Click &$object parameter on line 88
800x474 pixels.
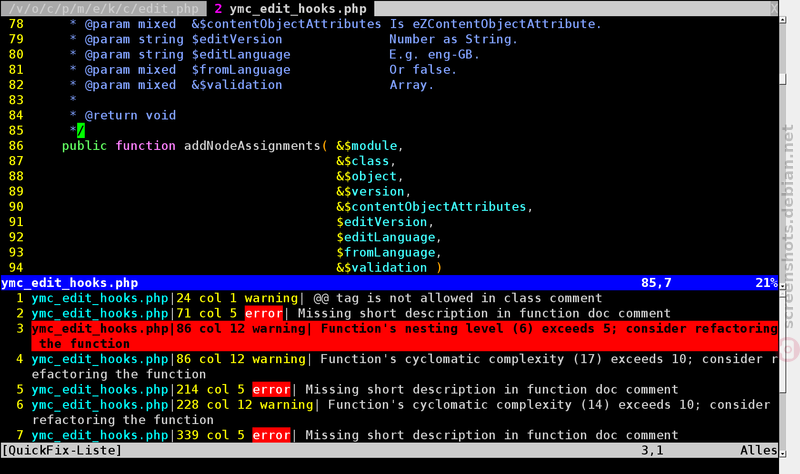coord(366,177)
